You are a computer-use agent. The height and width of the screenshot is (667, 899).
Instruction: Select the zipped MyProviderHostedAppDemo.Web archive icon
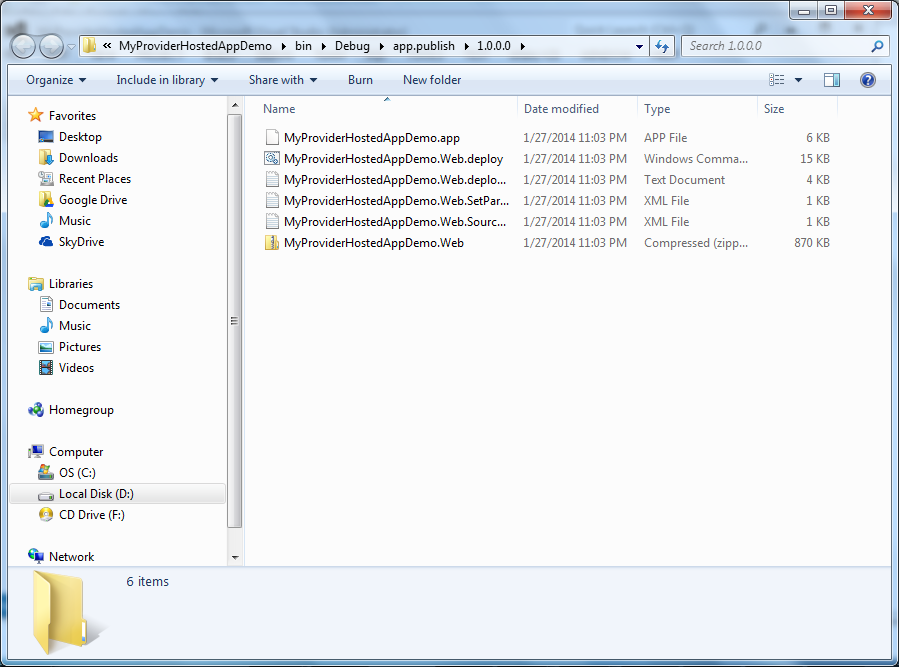[x=272, y=242]
